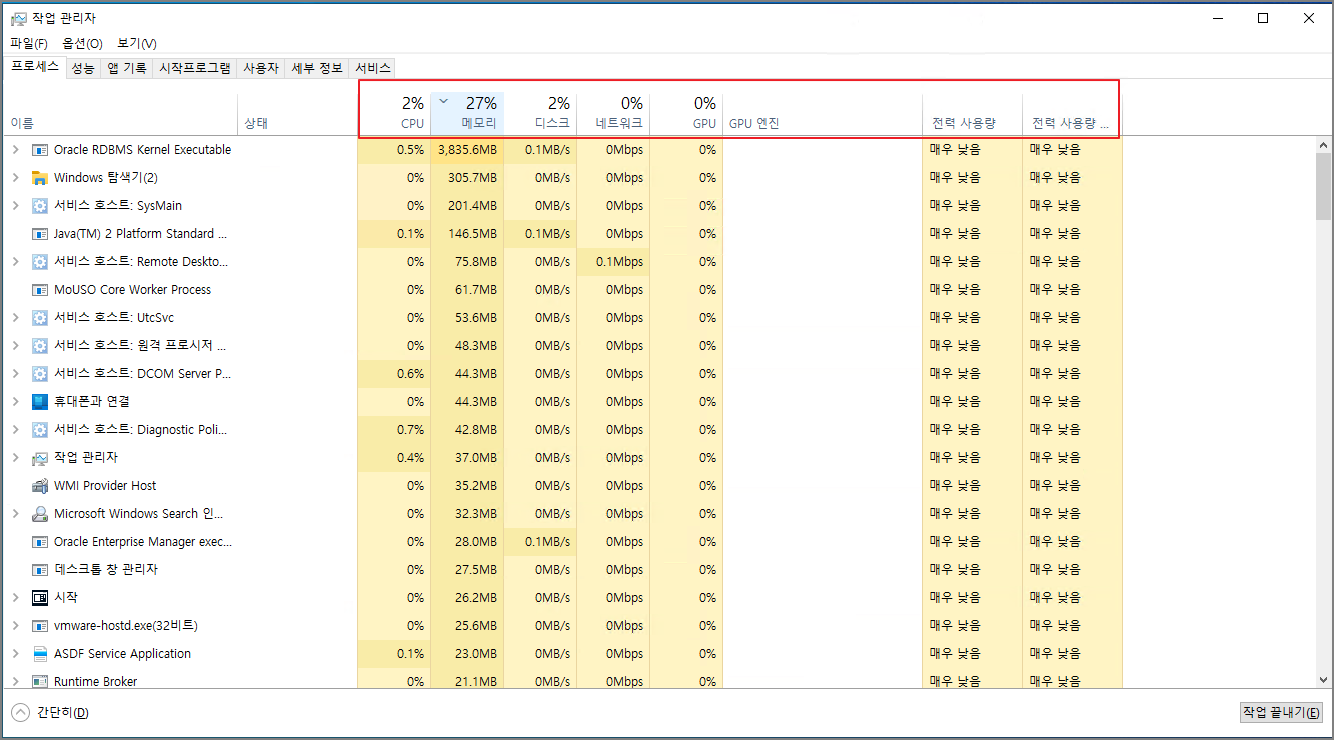Expand the 서비스 호스트: SysMain group
Screen dimensions: 1334x740
[15, 206]
